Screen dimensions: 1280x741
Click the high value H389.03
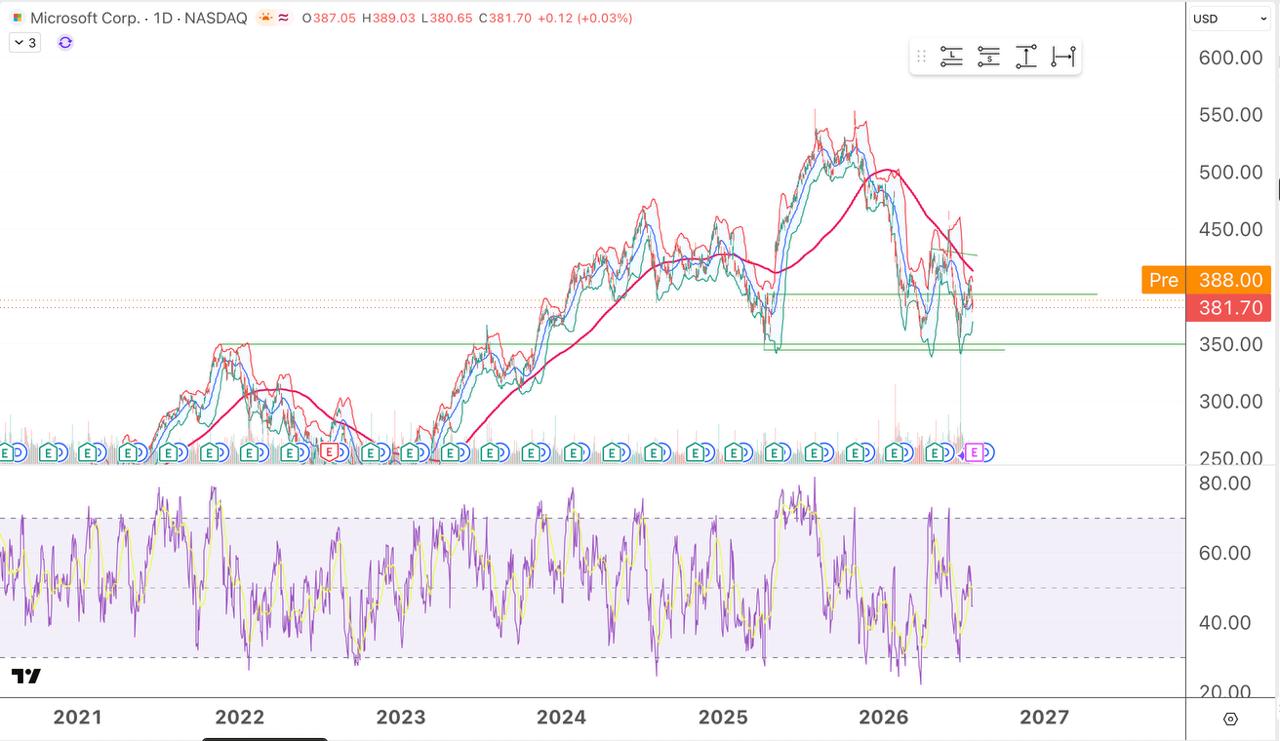coord(388,18)
